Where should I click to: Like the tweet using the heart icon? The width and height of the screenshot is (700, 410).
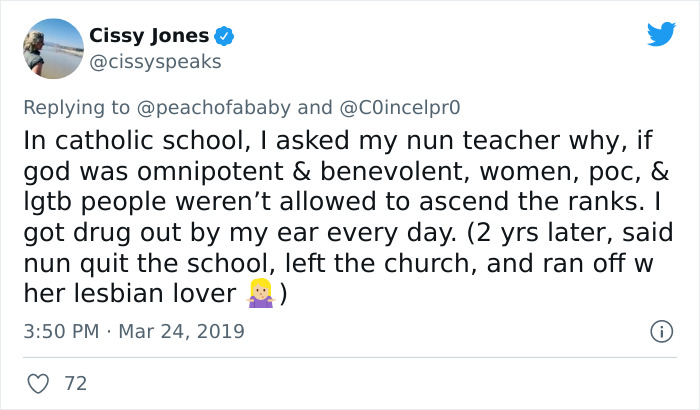point(39,383)
